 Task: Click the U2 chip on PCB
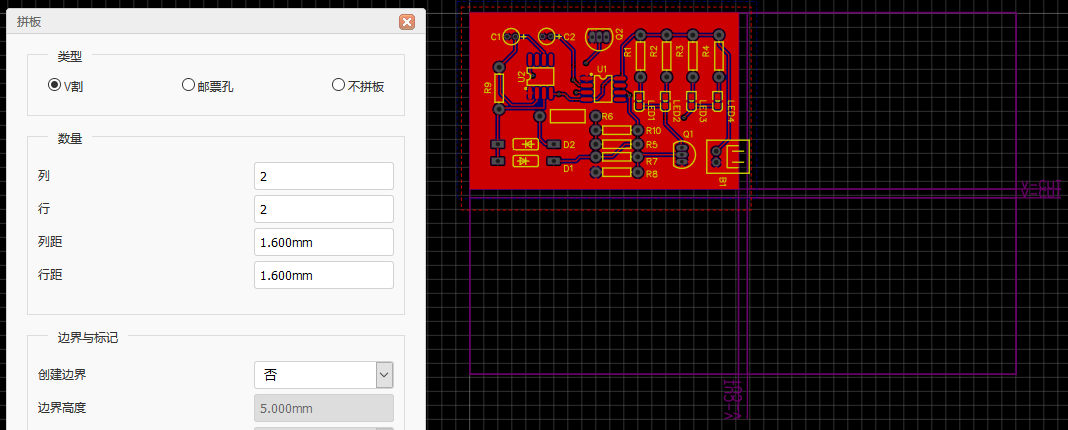[542, 76]
